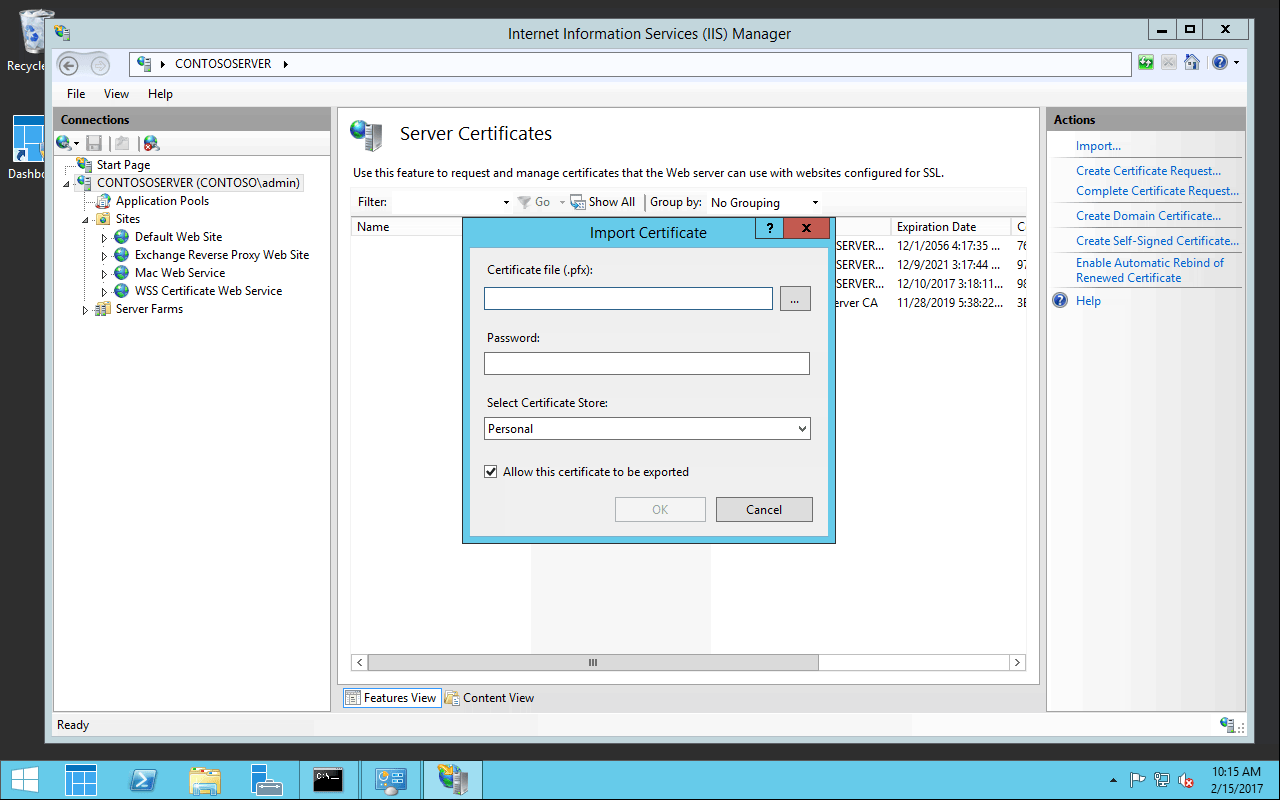Click the Windows Start button

pyautogui.click(x=25, y=780)
